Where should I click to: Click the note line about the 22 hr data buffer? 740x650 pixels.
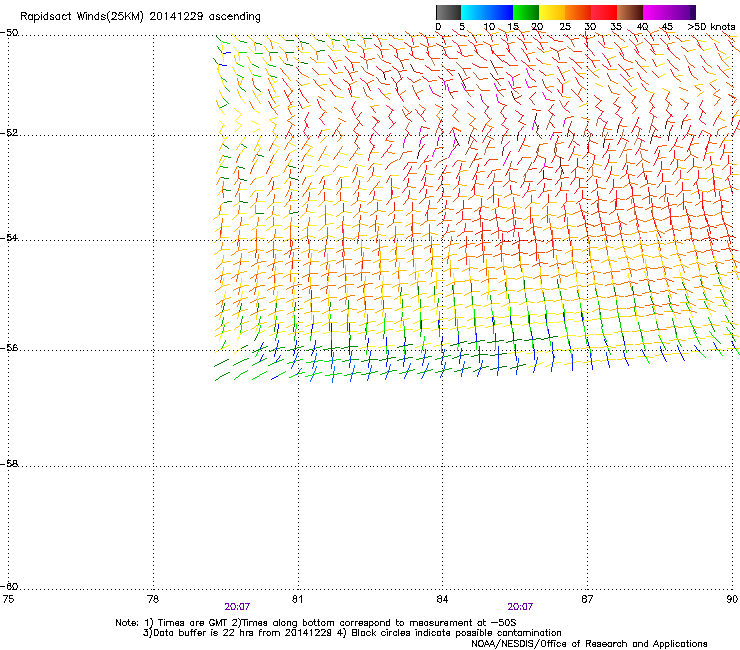click(x=352, y=633)
